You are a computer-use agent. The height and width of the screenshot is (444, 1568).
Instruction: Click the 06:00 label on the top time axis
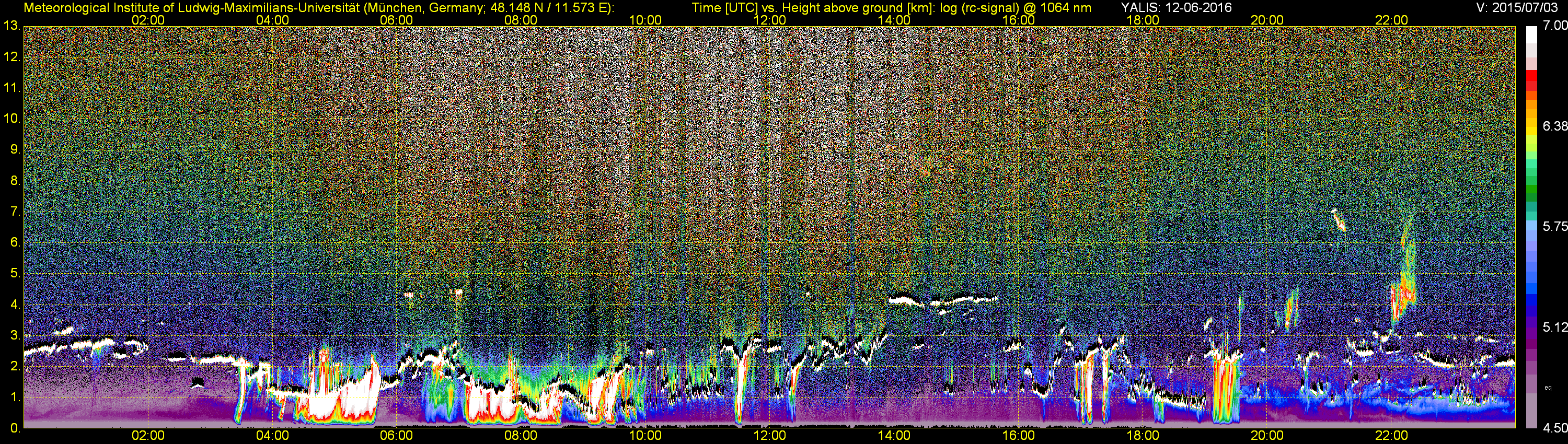click(x=396, y=20)
